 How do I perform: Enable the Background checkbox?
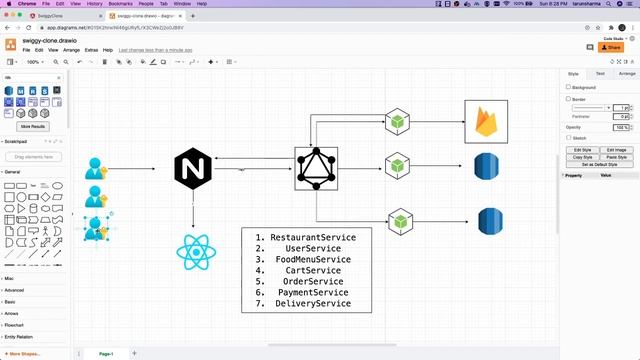(x=568, y=87)
